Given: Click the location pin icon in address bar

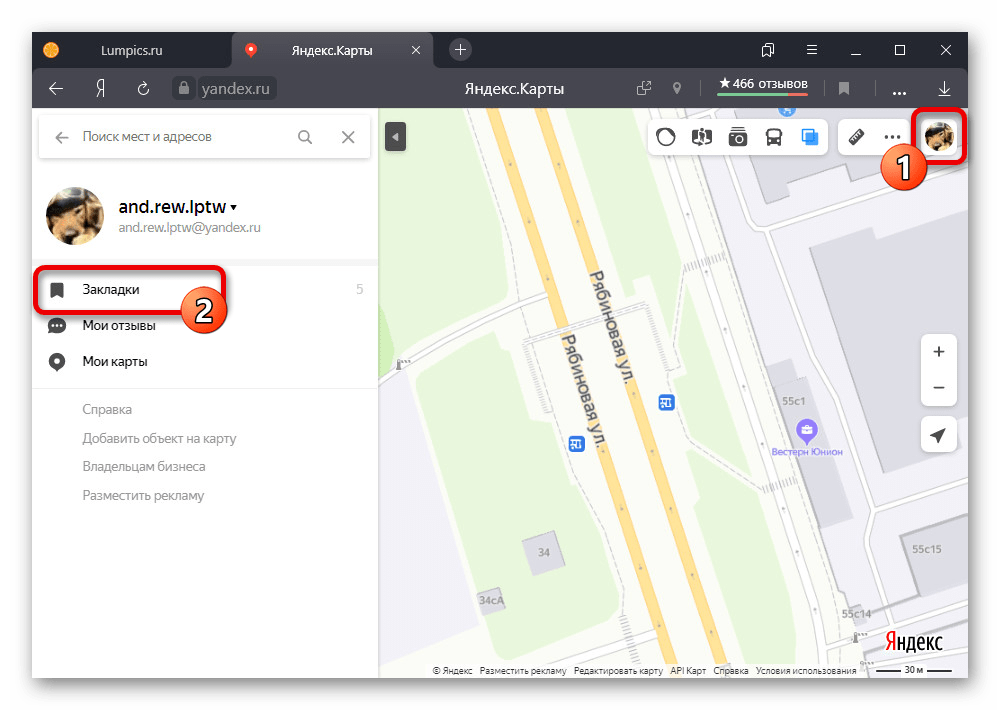Looking at the screenshot, I should 677,88.
